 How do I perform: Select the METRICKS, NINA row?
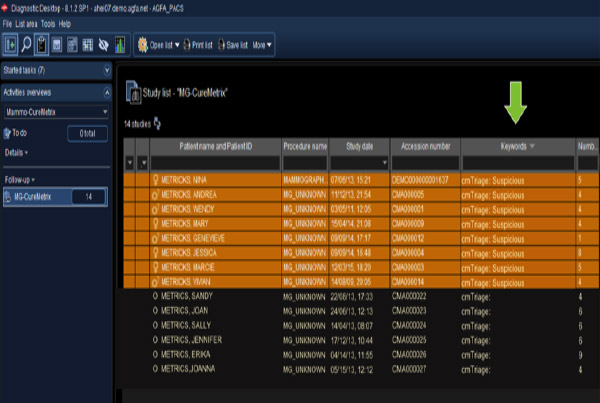click(361, 180)
